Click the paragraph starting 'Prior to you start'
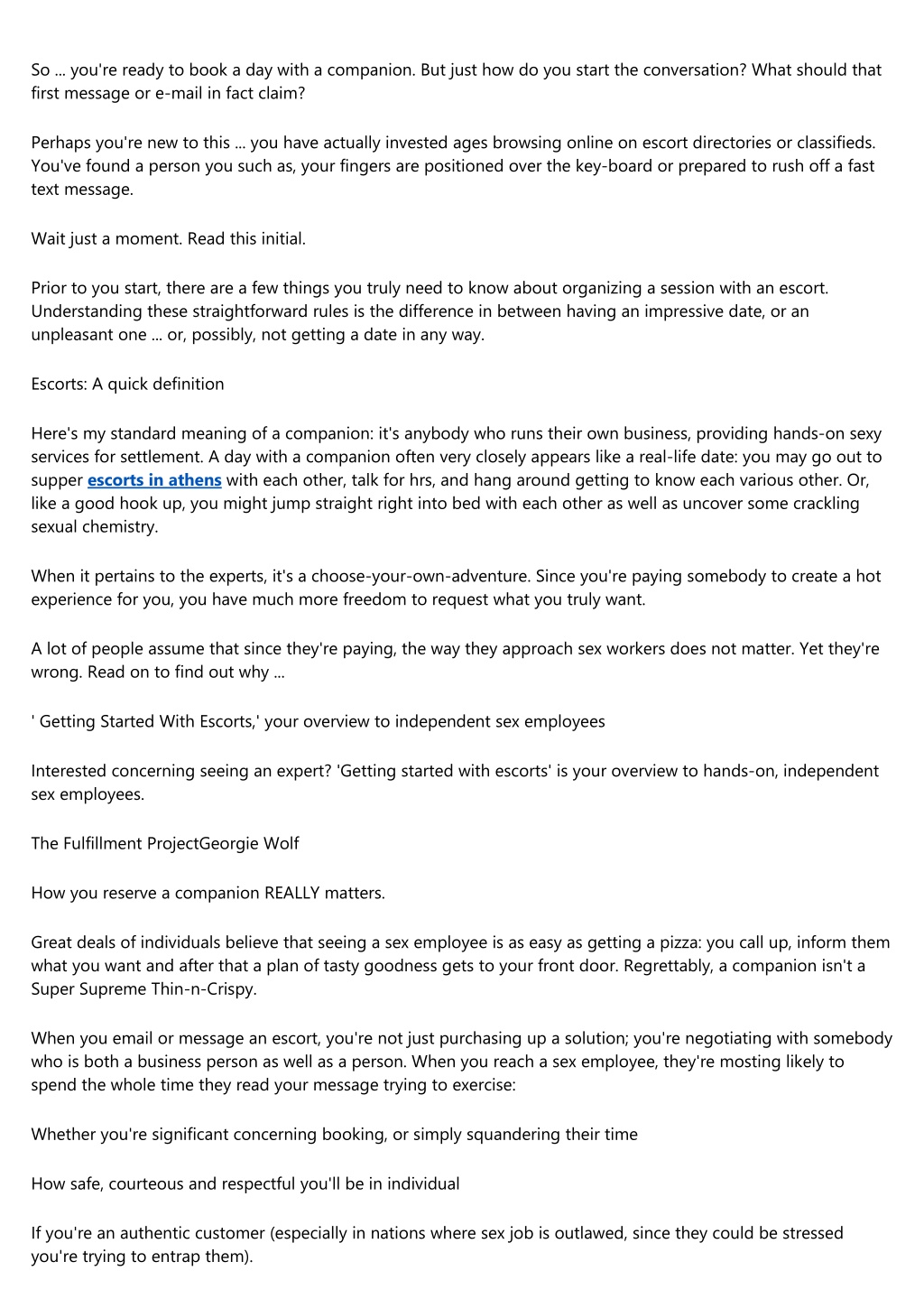The image size is (924, 1308). pos(430,311)
